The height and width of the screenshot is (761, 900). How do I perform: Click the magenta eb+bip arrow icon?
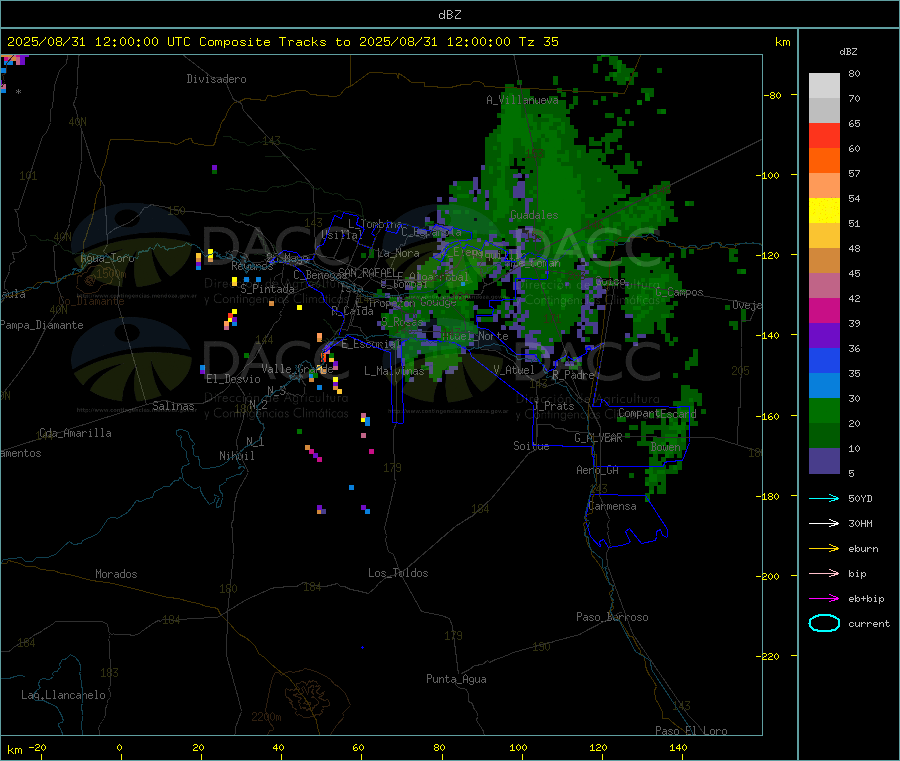824,598
